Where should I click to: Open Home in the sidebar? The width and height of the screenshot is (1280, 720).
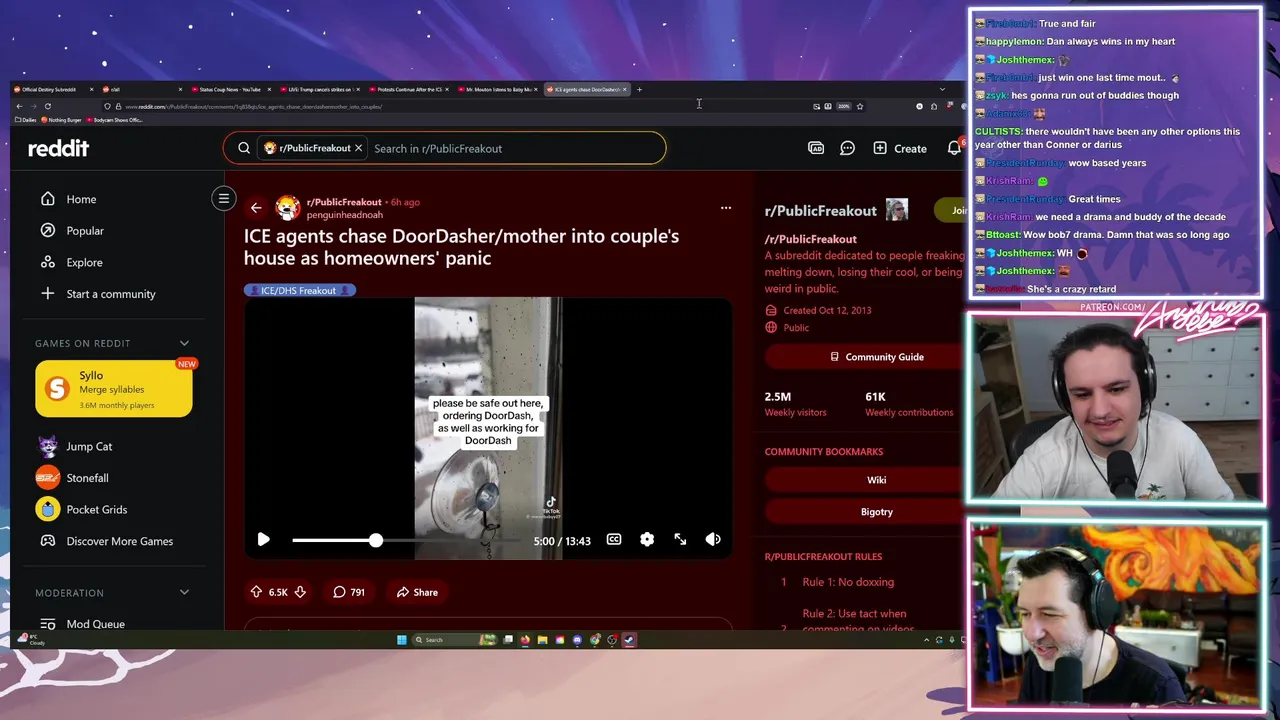click(x=81, y=199)
